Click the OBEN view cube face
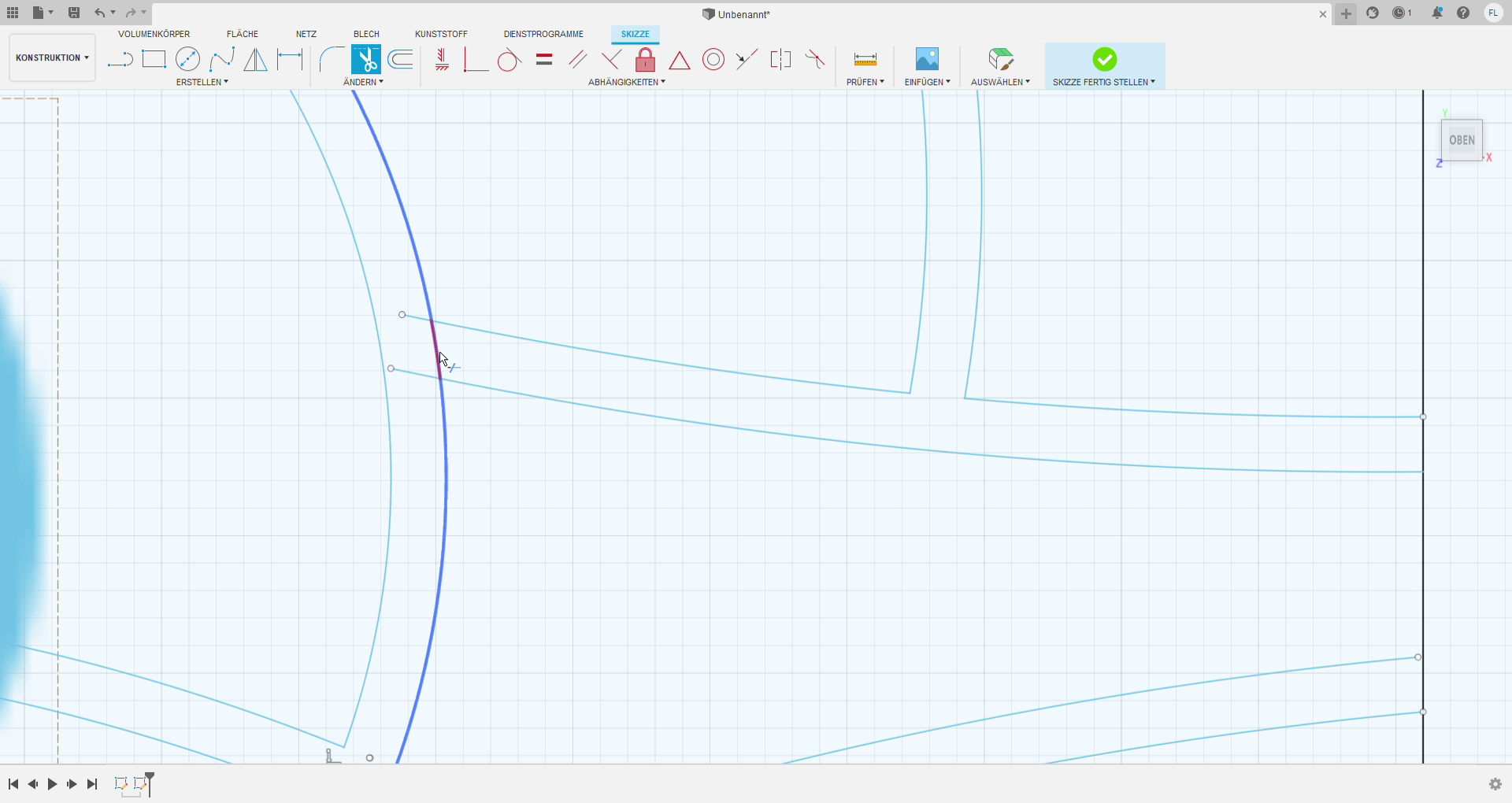This screenshot has width=1512, height=803. tap(1462, 140)
